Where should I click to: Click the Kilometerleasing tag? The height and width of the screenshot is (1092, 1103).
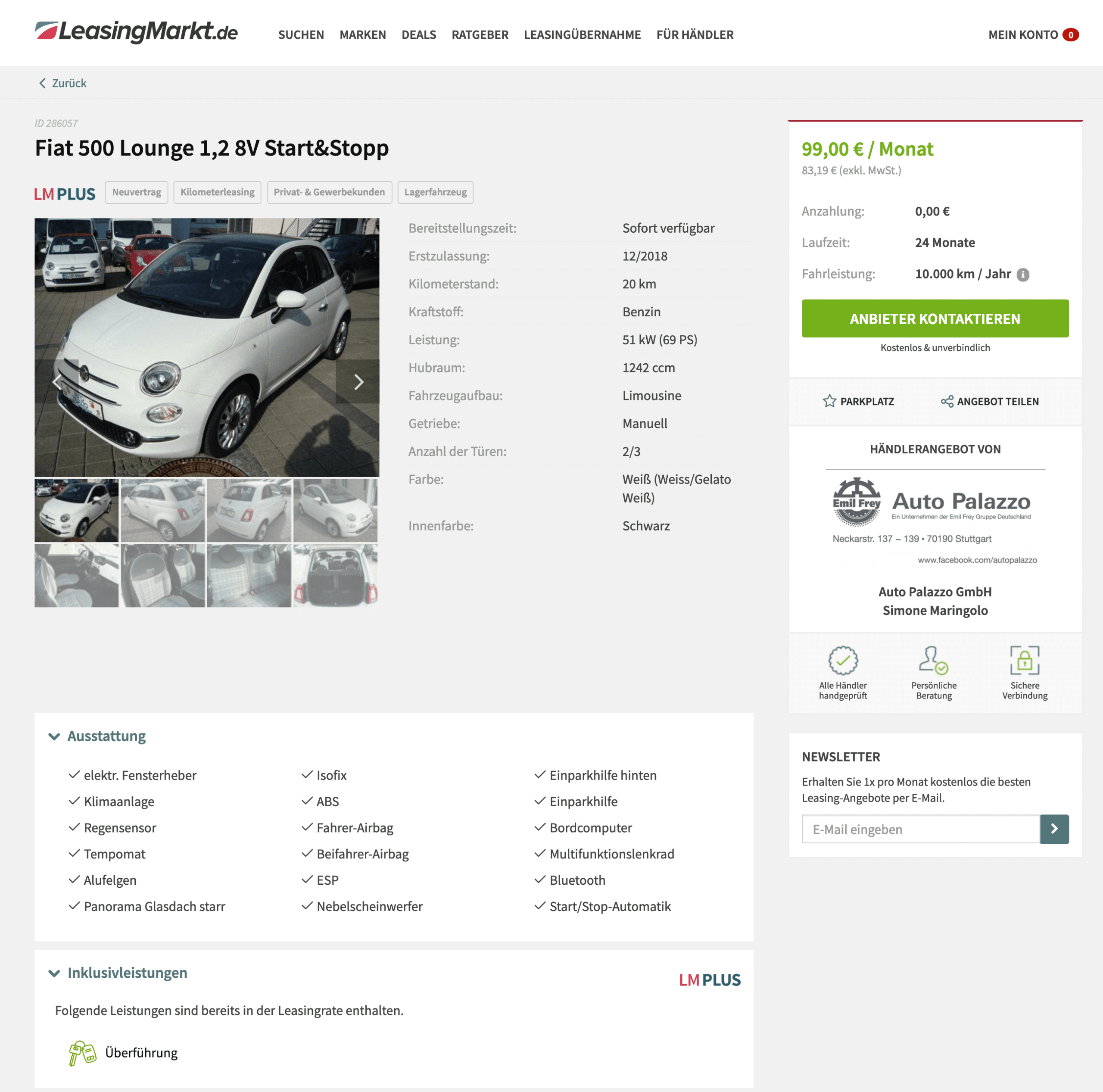[x=218, y=193]
